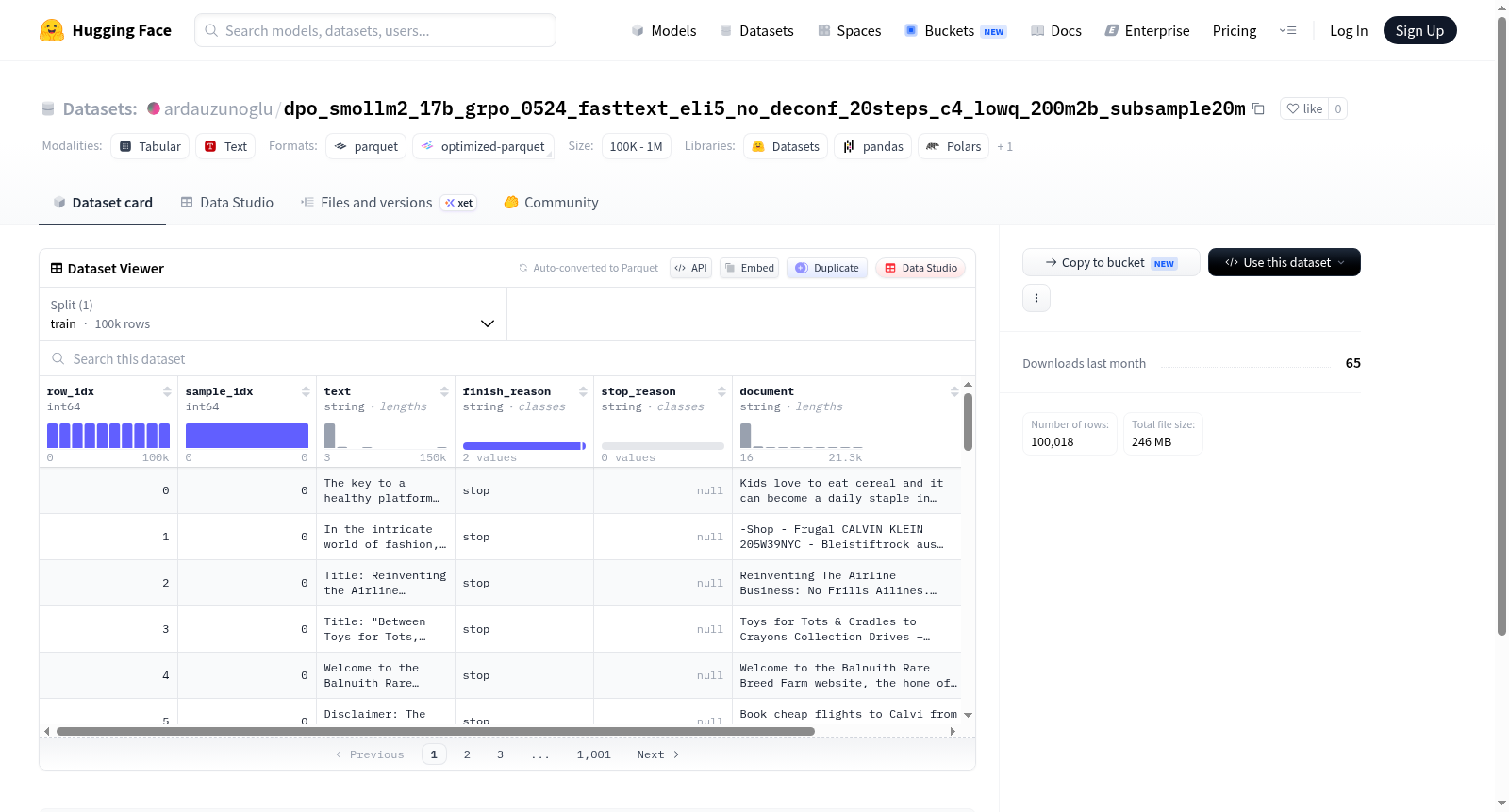Click the finish_reason class distribution bar
1509x812 pixels.
tap(524, 446)
